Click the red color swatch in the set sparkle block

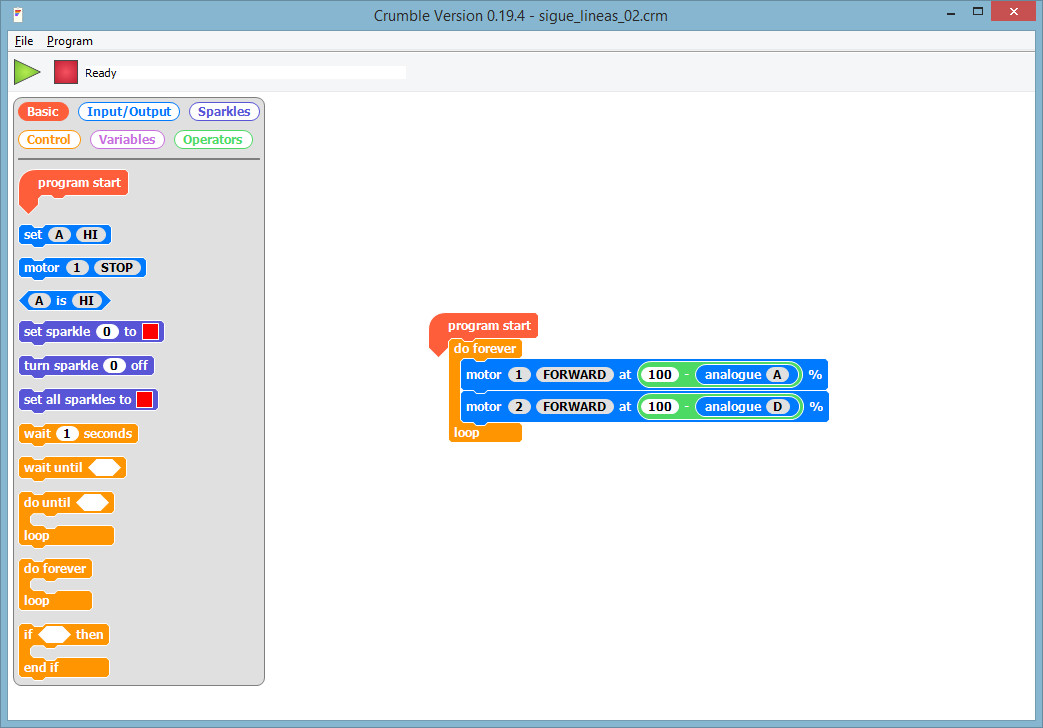151,332
